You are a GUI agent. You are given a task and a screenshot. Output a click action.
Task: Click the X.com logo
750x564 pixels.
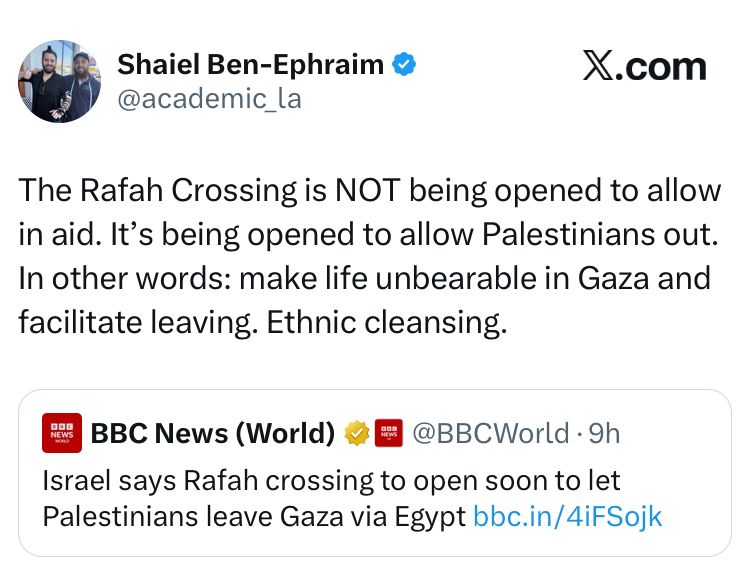click(645, 67)
